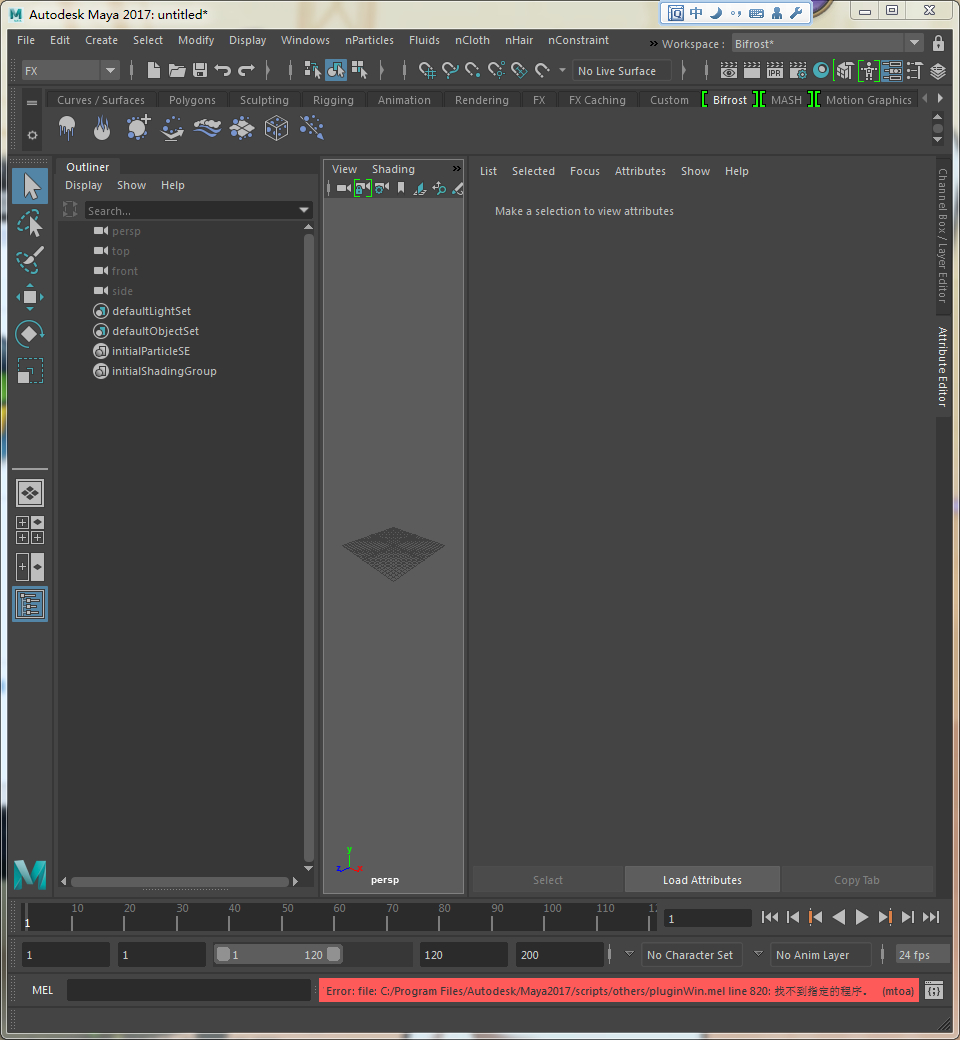This screenshot has width=960, height=1040.
Task: Switch to the Polygons shelf tab
Action: point(192,100)
